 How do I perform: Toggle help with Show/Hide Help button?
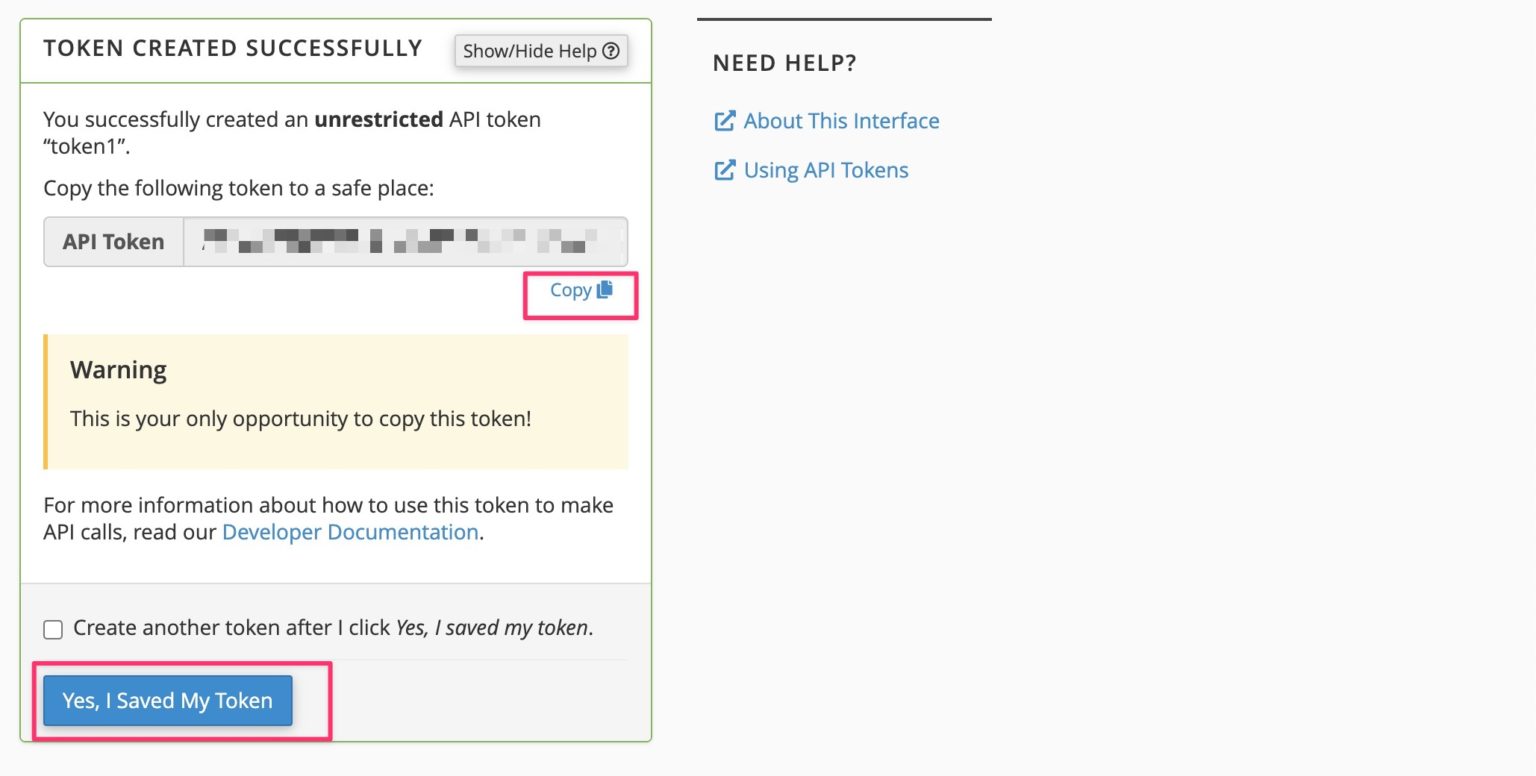[541, 51]
